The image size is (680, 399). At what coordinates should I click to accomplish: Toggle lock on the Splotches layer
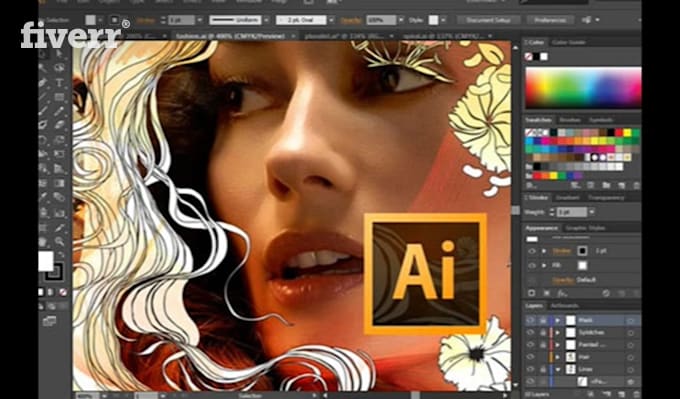pos(543,332)
